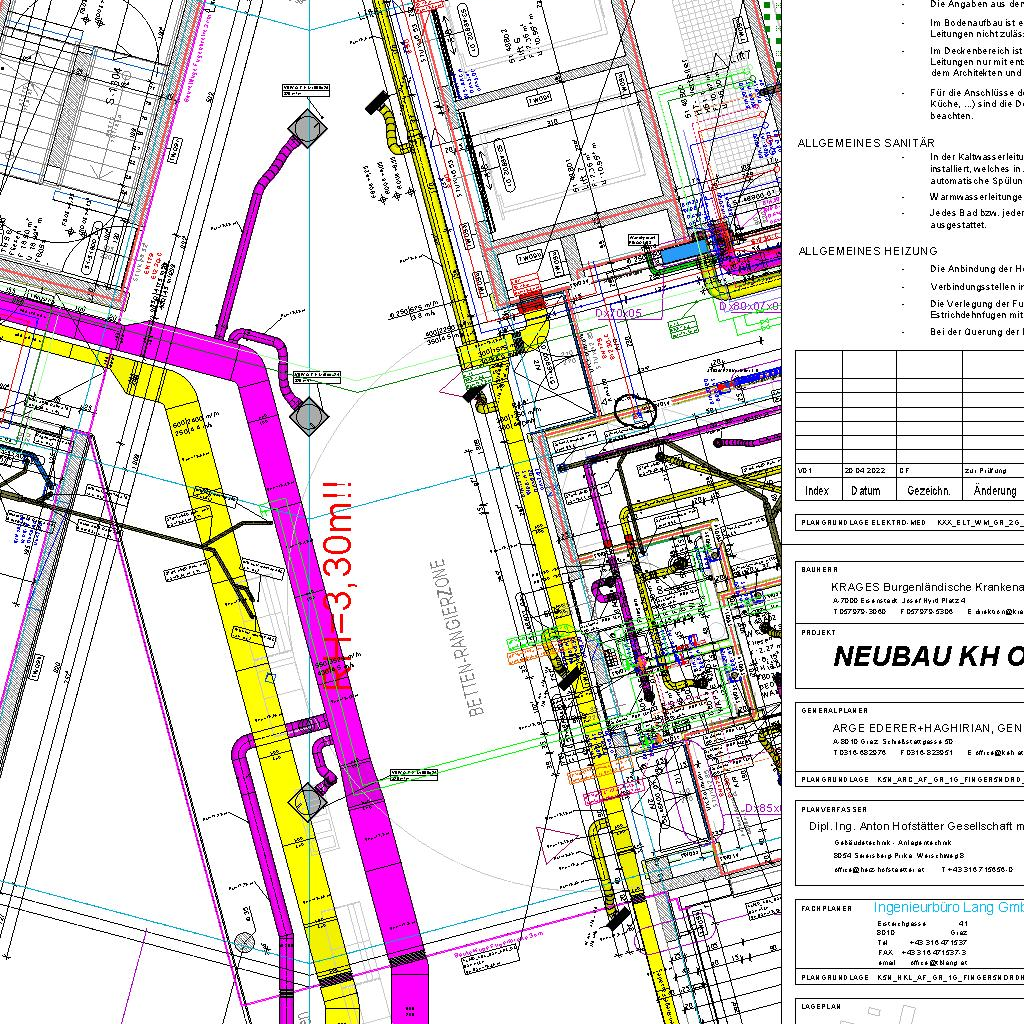Screen dimensions: 1024x1024
Task: Select the NEUBAU KH project title
Action: click(x=926, y=656)
